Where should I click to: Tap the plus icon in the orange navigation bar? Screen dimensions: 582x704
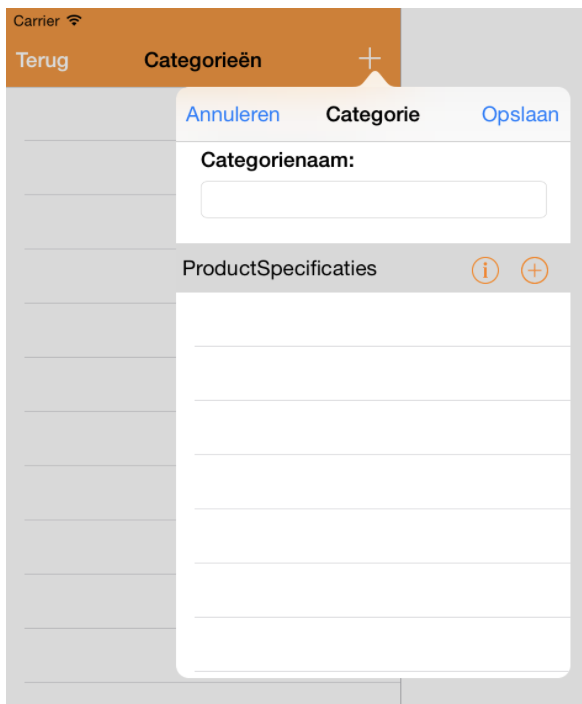pos(370,58)
